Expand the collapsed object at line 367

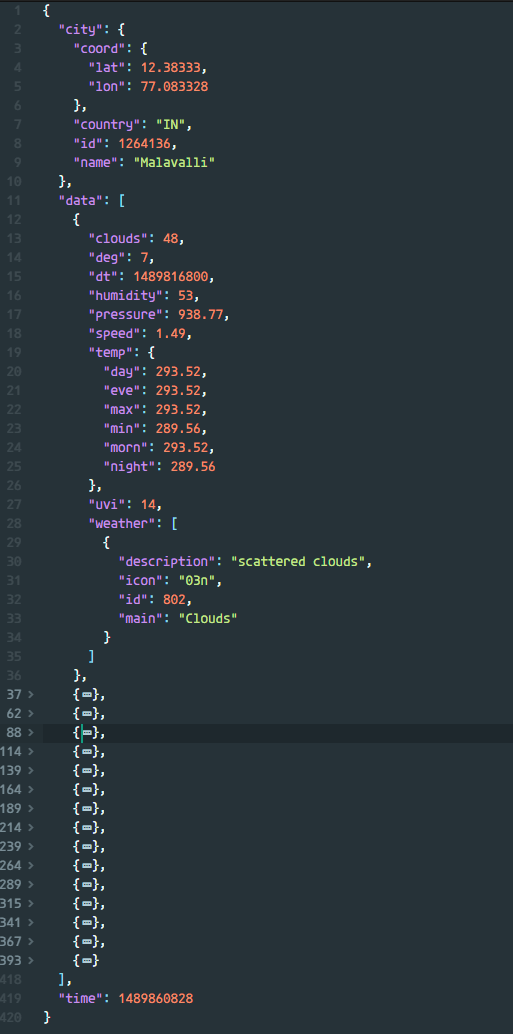click(31, 942)
